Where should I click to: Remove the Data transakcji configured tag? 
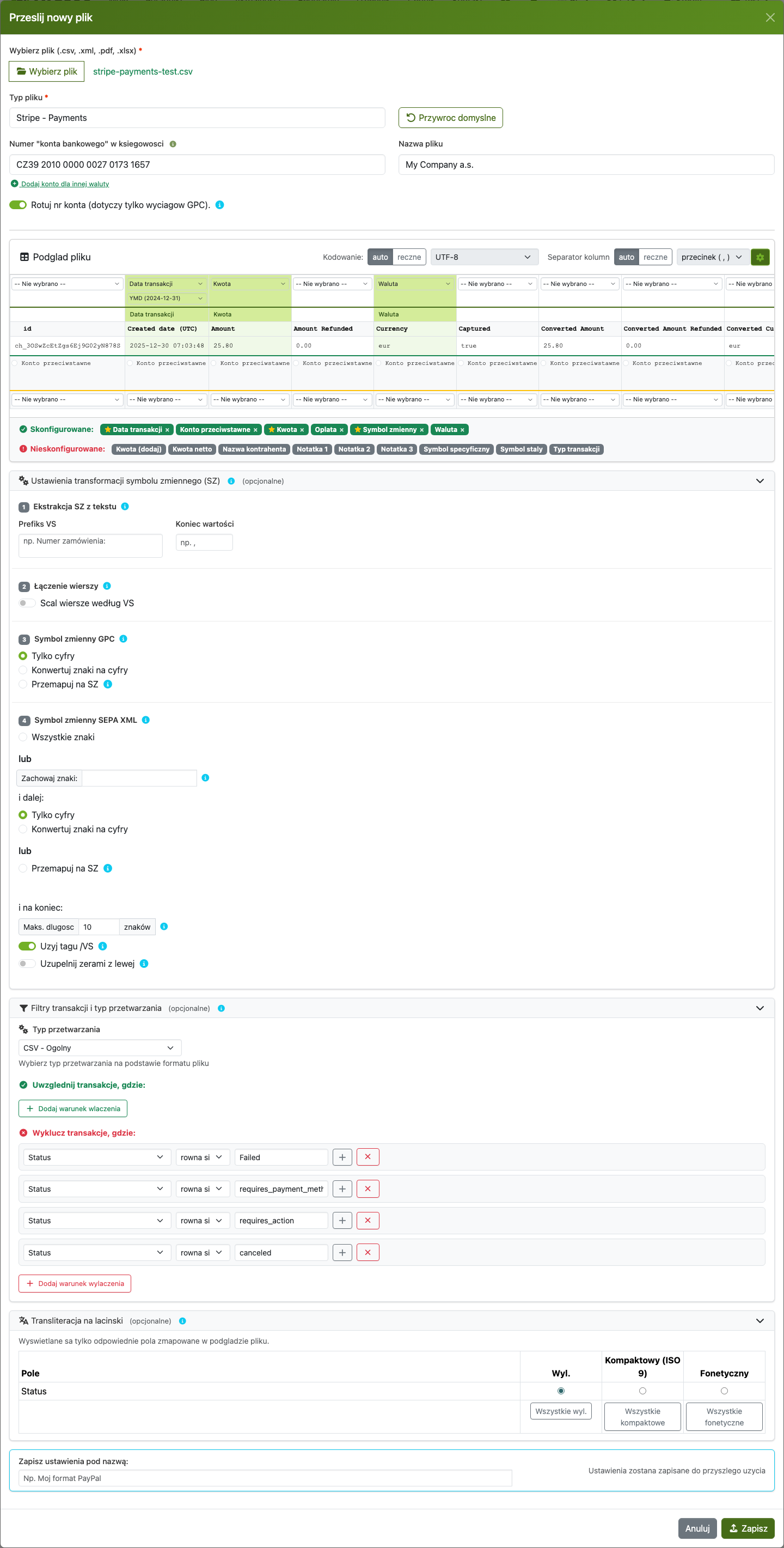(x=167, y=430)
